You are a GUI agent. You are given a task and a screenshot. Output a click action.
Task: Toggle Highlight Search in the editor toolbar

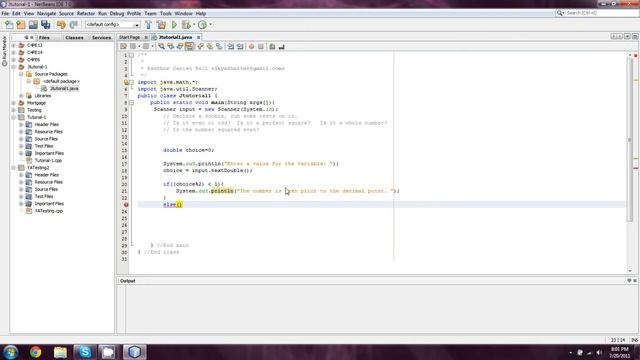pyautogui.click(x=189, y=47)
